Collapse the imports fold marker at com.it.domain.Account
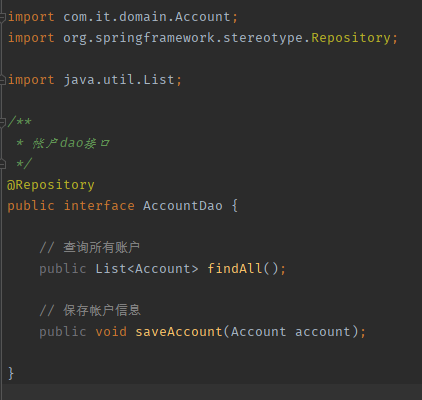 point(3,17)
